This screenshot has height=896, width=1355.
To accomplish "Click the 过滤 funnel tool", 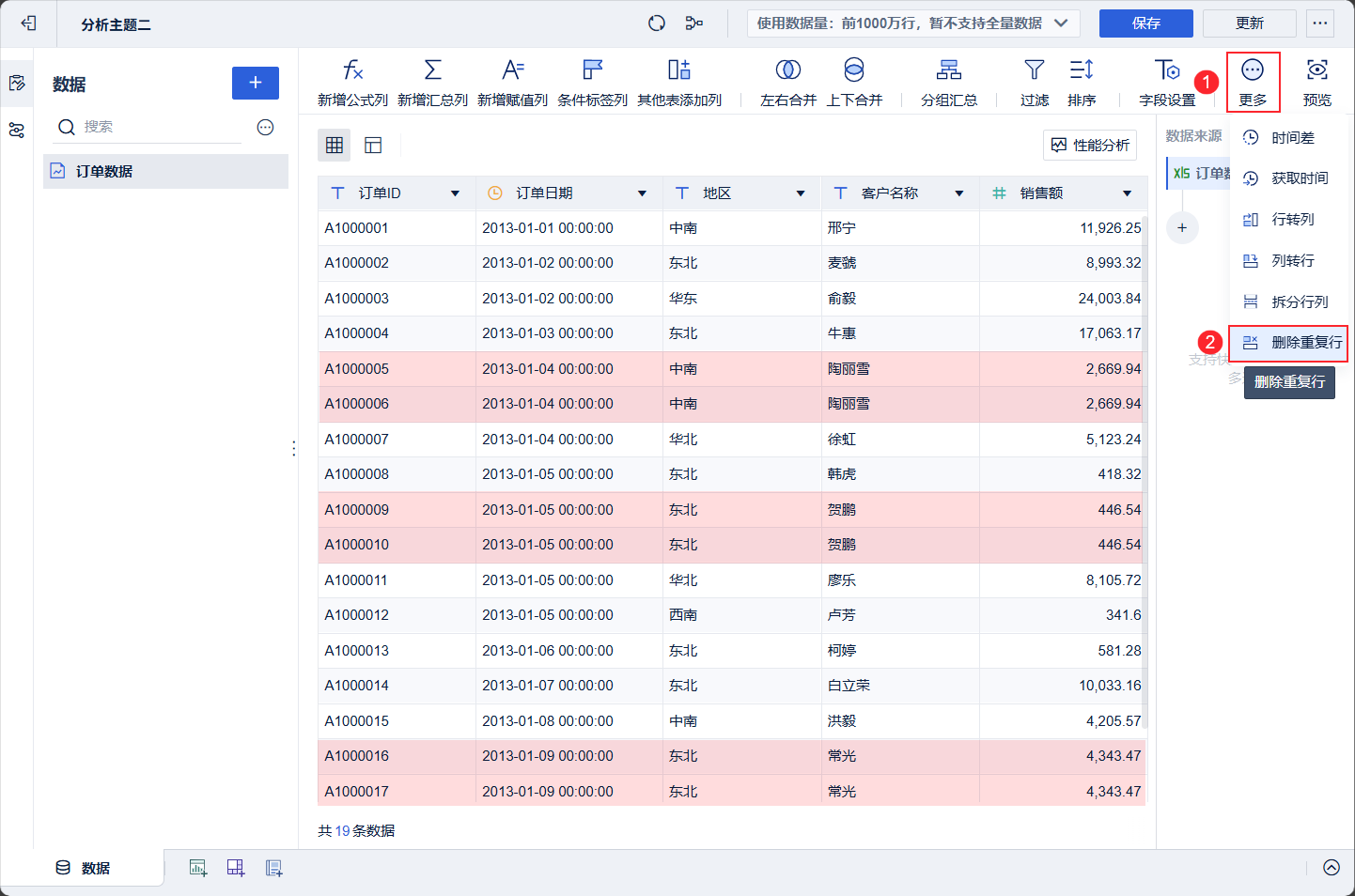I will (x=1035, y=82).
